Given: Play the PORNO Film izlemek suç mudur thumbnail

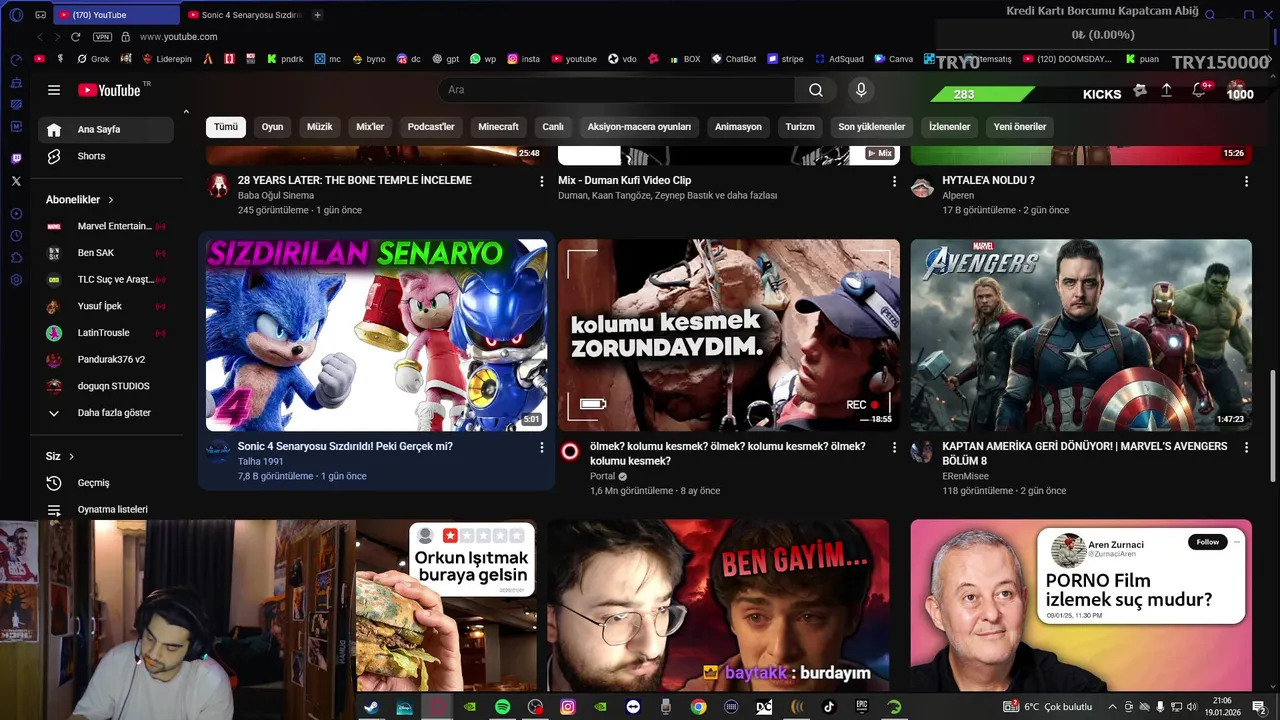Looking at the screenshot, I should click(1081, 605).
